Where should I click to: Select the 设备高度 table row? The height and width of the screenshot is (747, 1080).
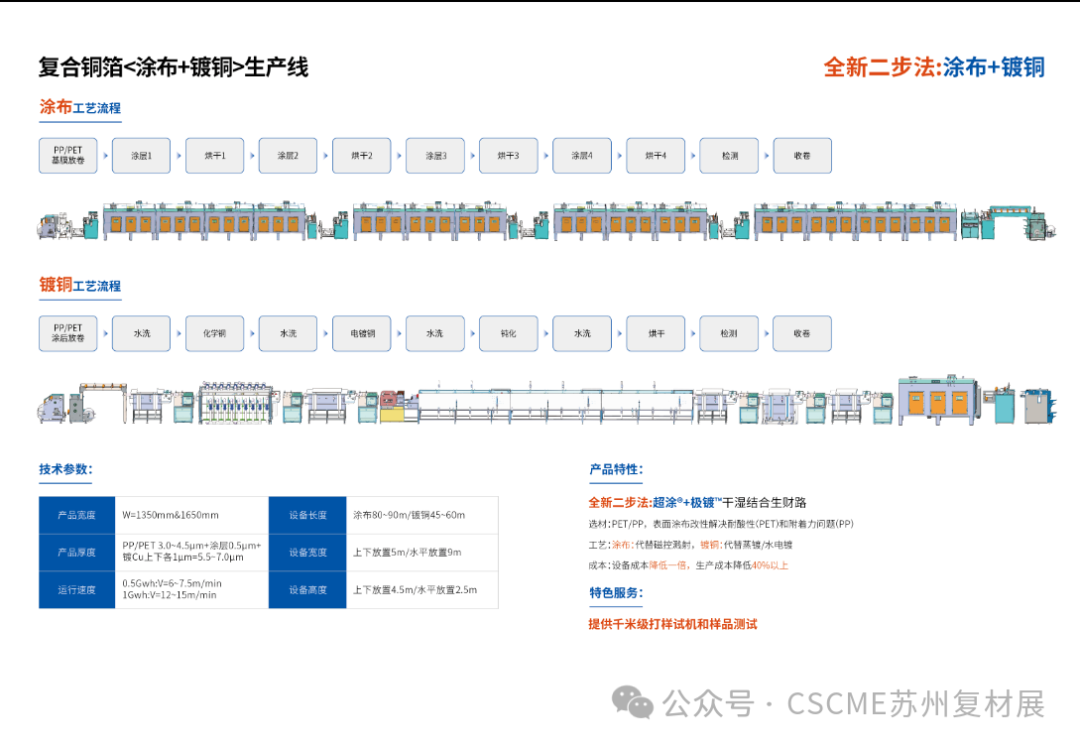pyautogui.click(x=308, y=589)
